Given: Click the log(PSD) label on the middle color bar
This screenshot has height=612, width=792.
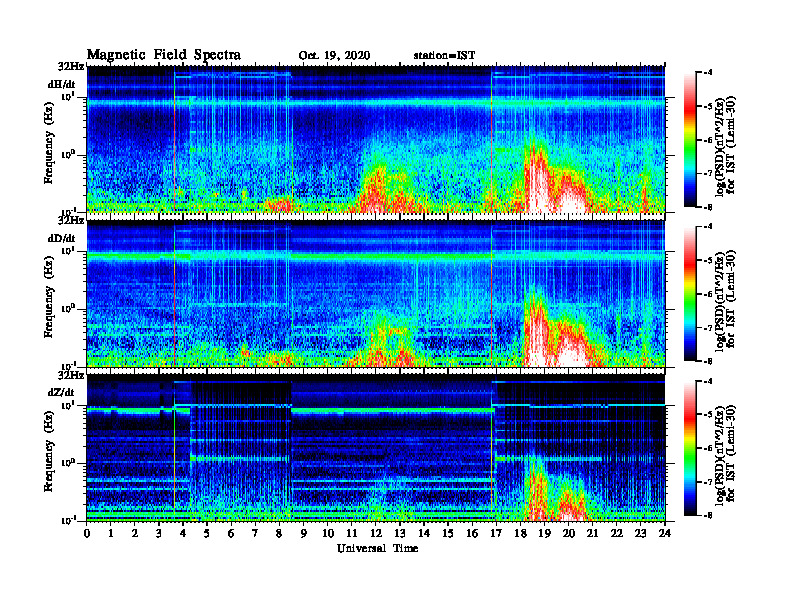Looking at the screenshot, I should click(x=725, y=299).
